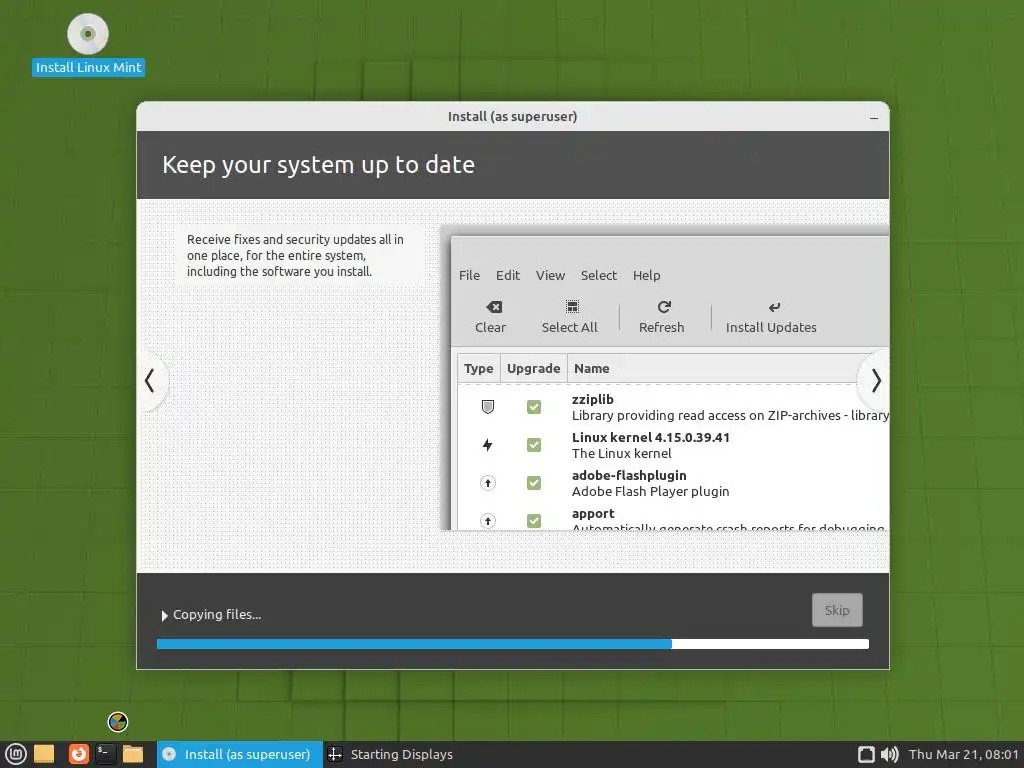Click The Linux kernel description text
The height and width of the screenshot is (768, 1024).
tap(621, 453)
